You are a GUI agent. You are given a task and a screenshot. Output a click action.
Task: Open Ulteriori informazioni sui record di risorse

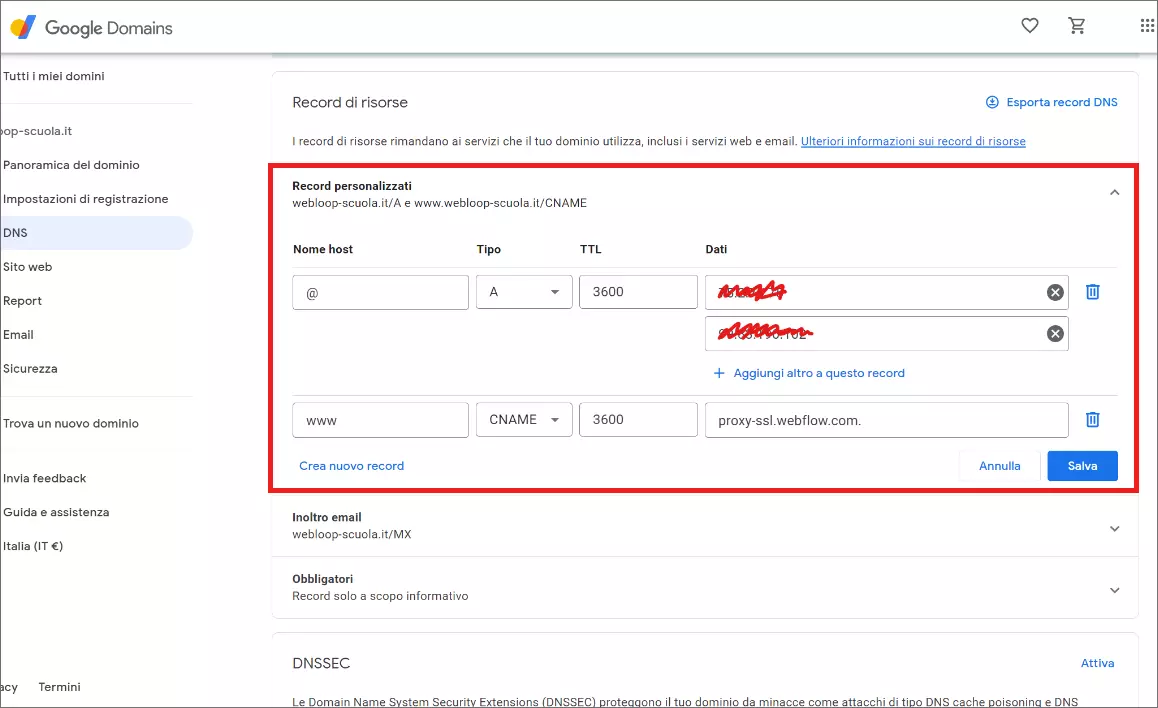tap(913, 141)
